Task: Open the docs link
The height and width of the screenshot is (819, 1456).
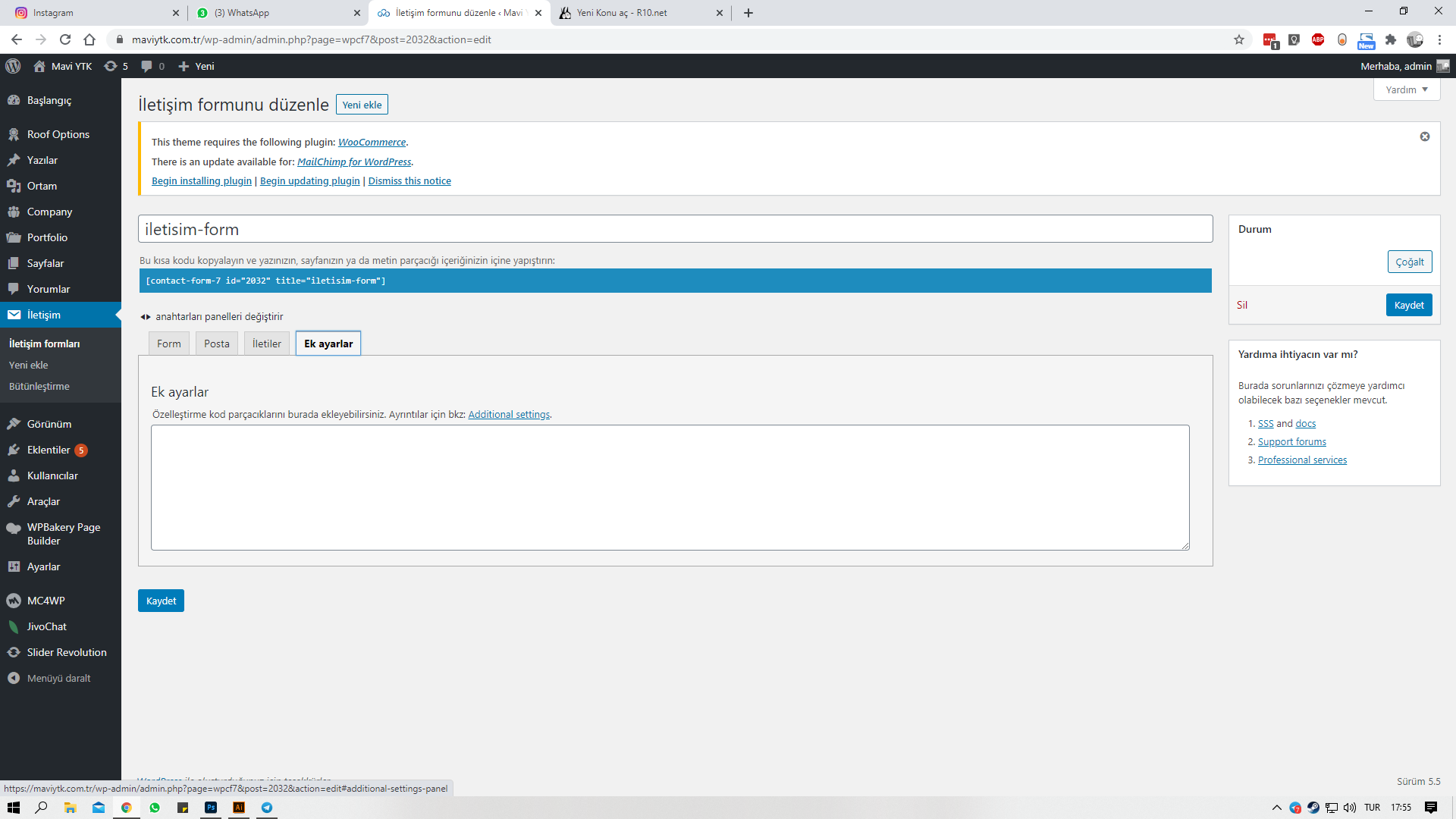Action: tap(1305, 423)
